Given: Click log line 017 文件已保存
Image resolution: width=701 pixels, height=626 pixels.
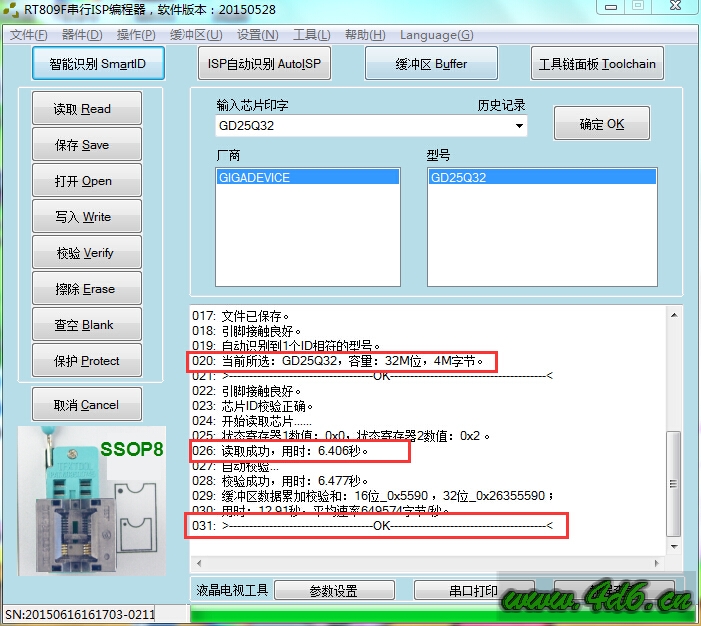Looking at the screenshot, I should point(241,316).
